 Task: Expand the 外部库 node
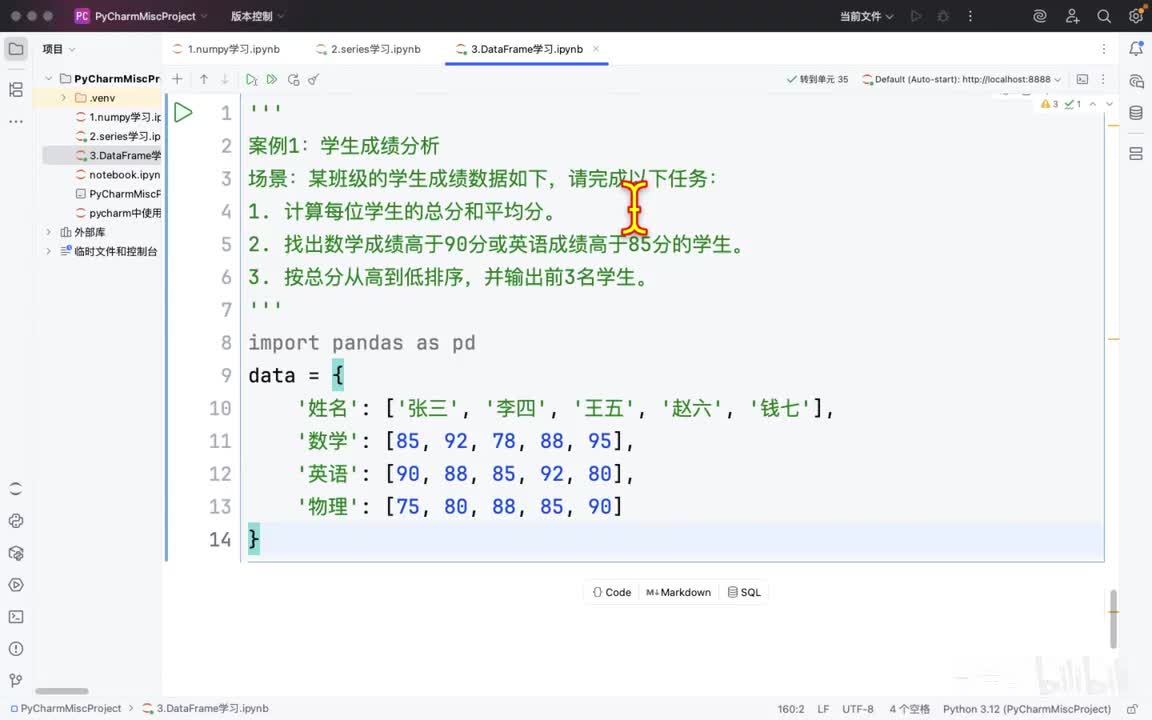coord(48,232)
